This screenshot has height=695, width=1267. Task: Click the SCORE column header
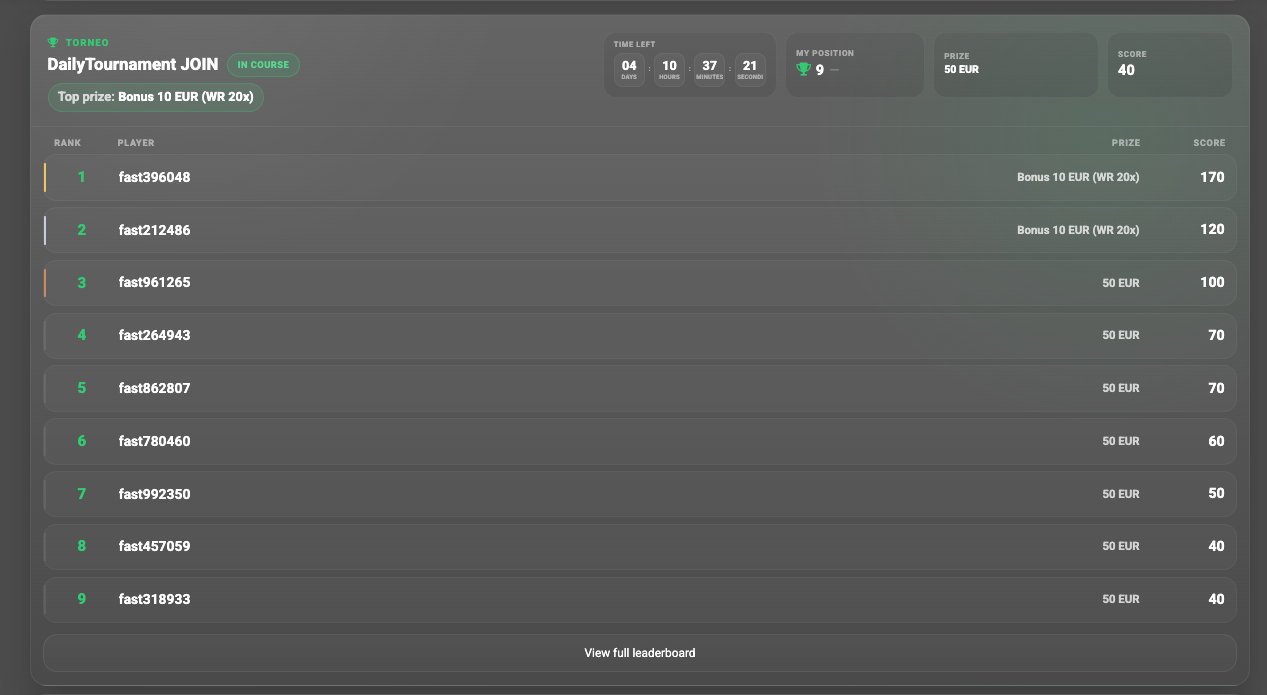(x=1208, y=143)
